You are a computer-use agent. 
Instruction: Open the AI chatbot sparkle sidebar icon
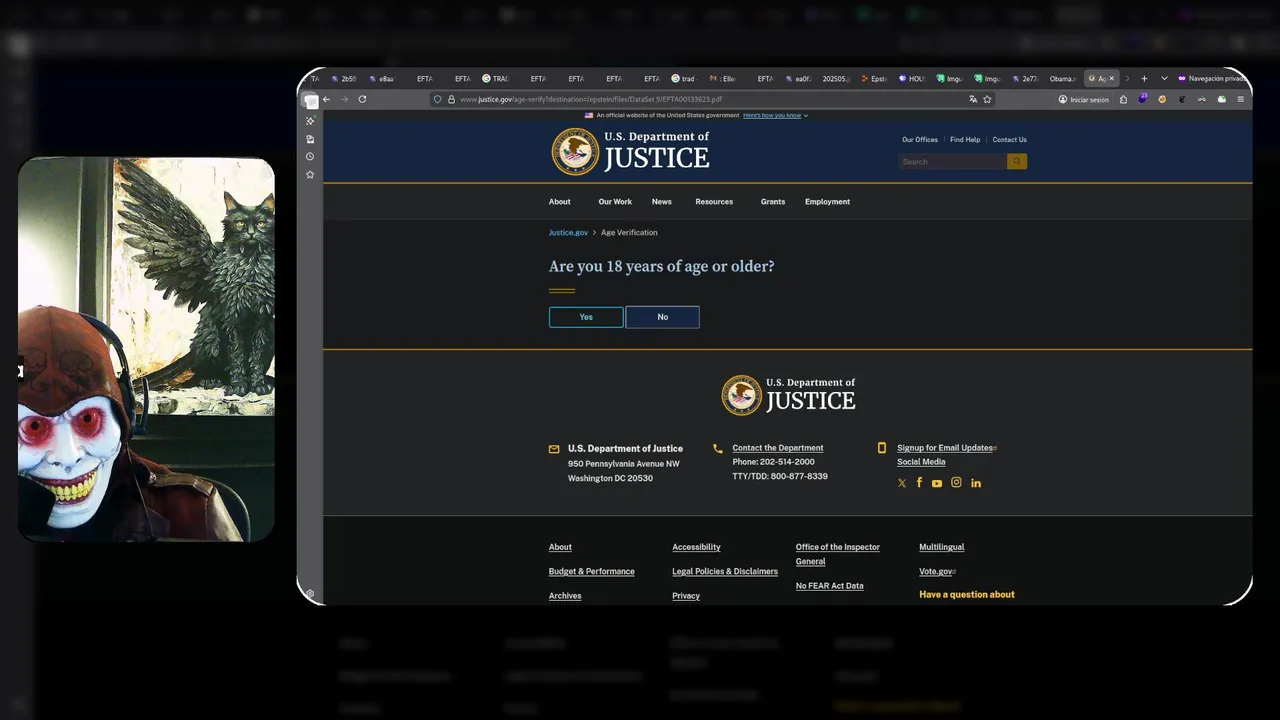(x=310, y=121)
